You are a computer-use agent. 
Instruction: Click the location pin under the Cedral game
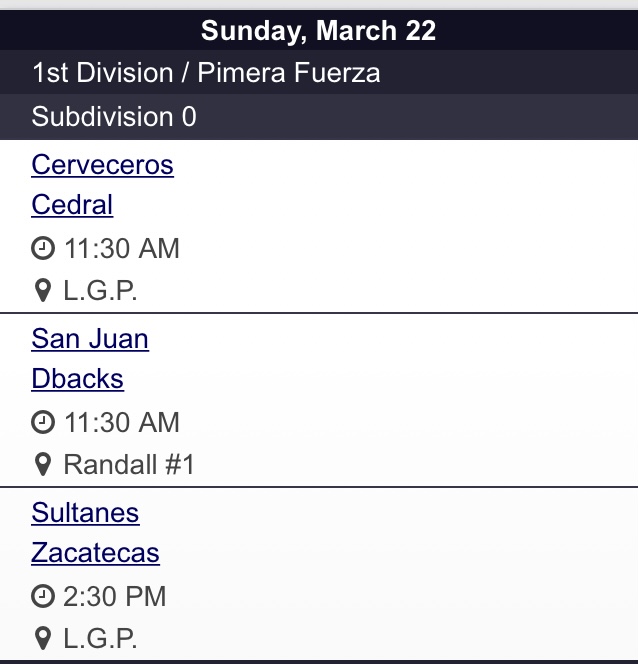click(x=43, y=291)
